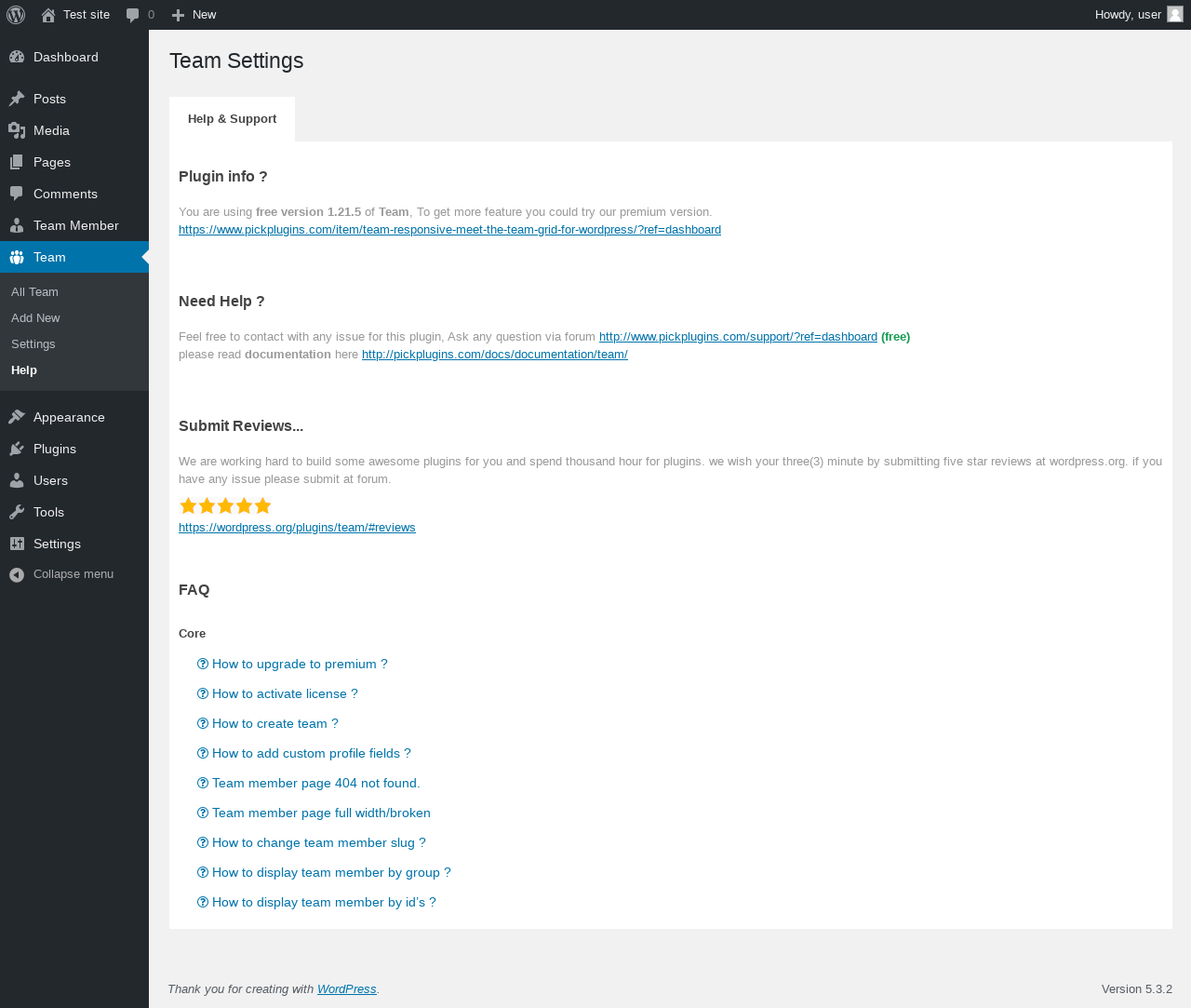Open the wordpress.org plugin reviews link
Image resolution: width=1191 pixels, height=1008 pixels.
(x=297, y=528)
